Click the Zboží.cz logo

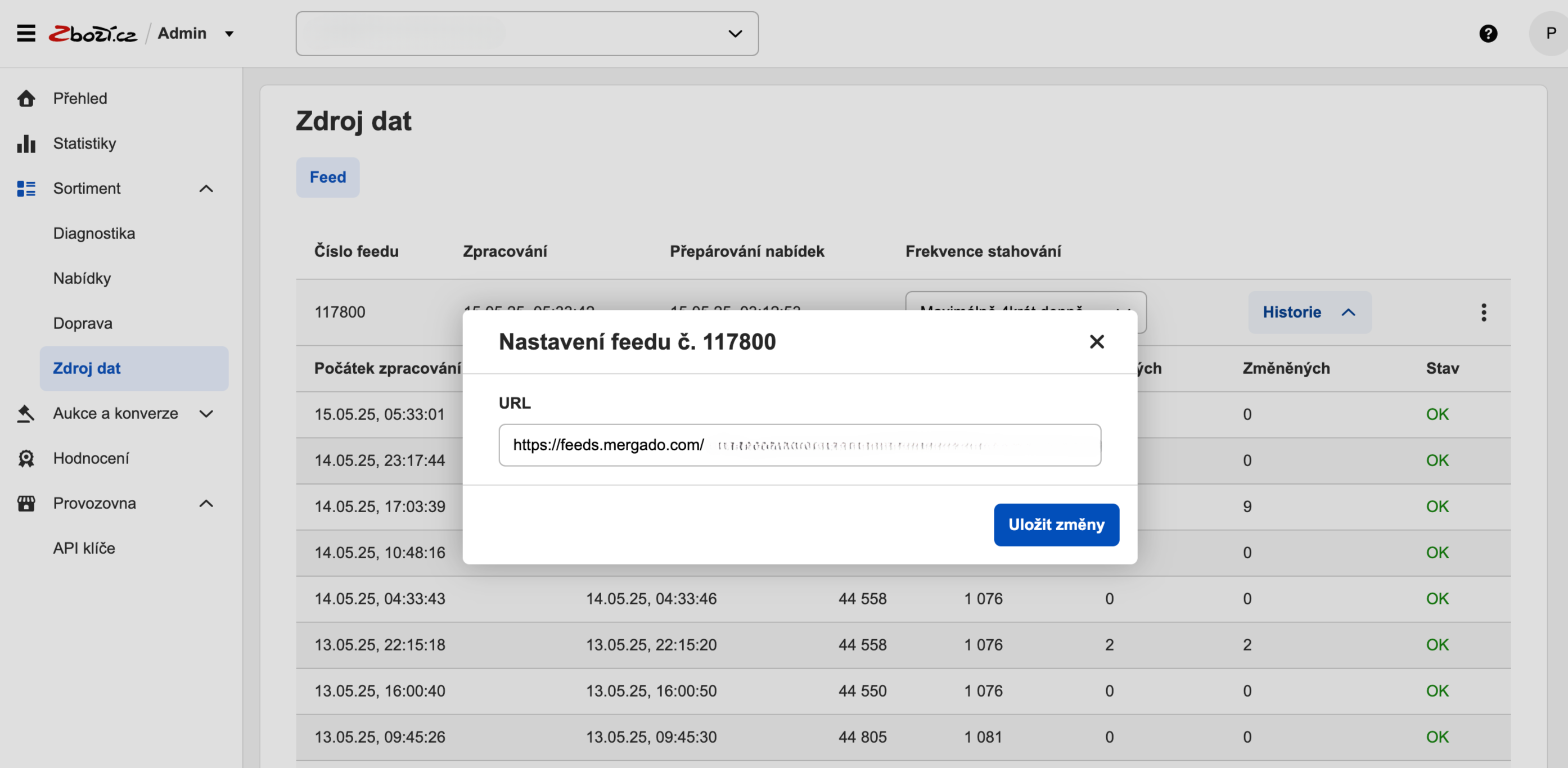[x=93, y=34]
